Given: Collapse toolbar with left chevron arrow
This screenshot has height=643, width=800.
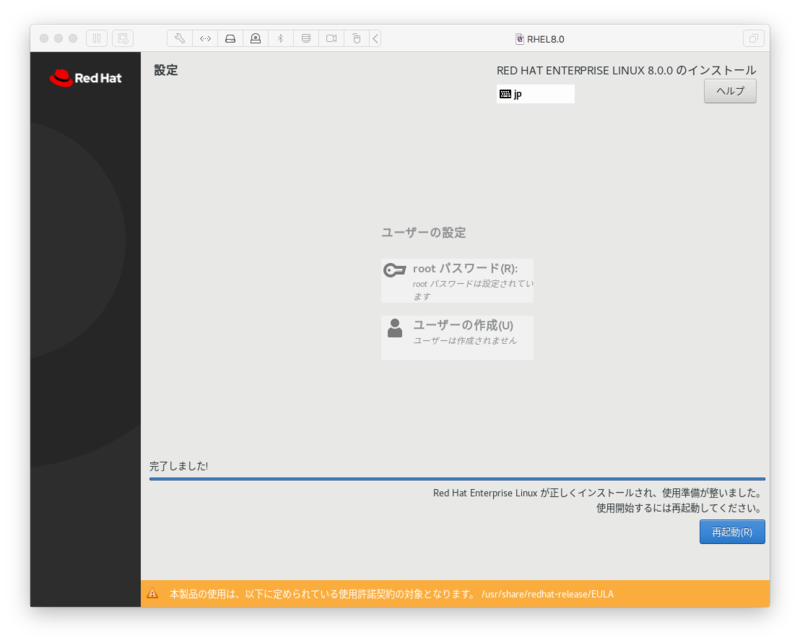Looking at the screenshot, I should [x=376, y=38].
